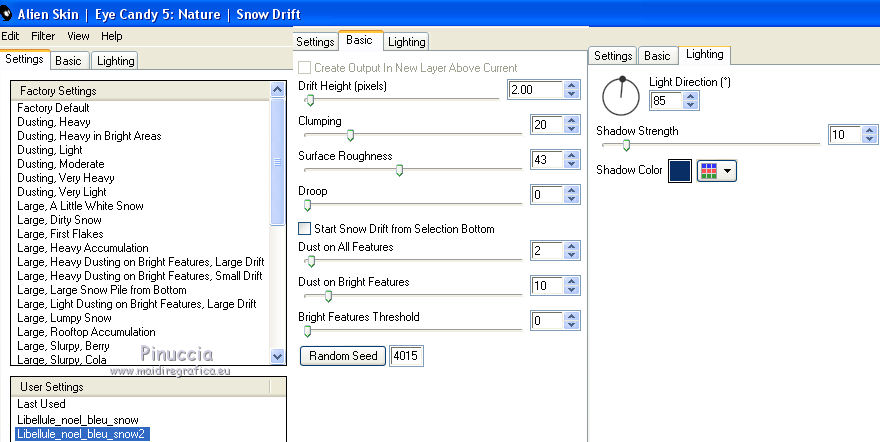Open the Settings tab in the right panel
The image size is (880, 442).
(613, 56)
